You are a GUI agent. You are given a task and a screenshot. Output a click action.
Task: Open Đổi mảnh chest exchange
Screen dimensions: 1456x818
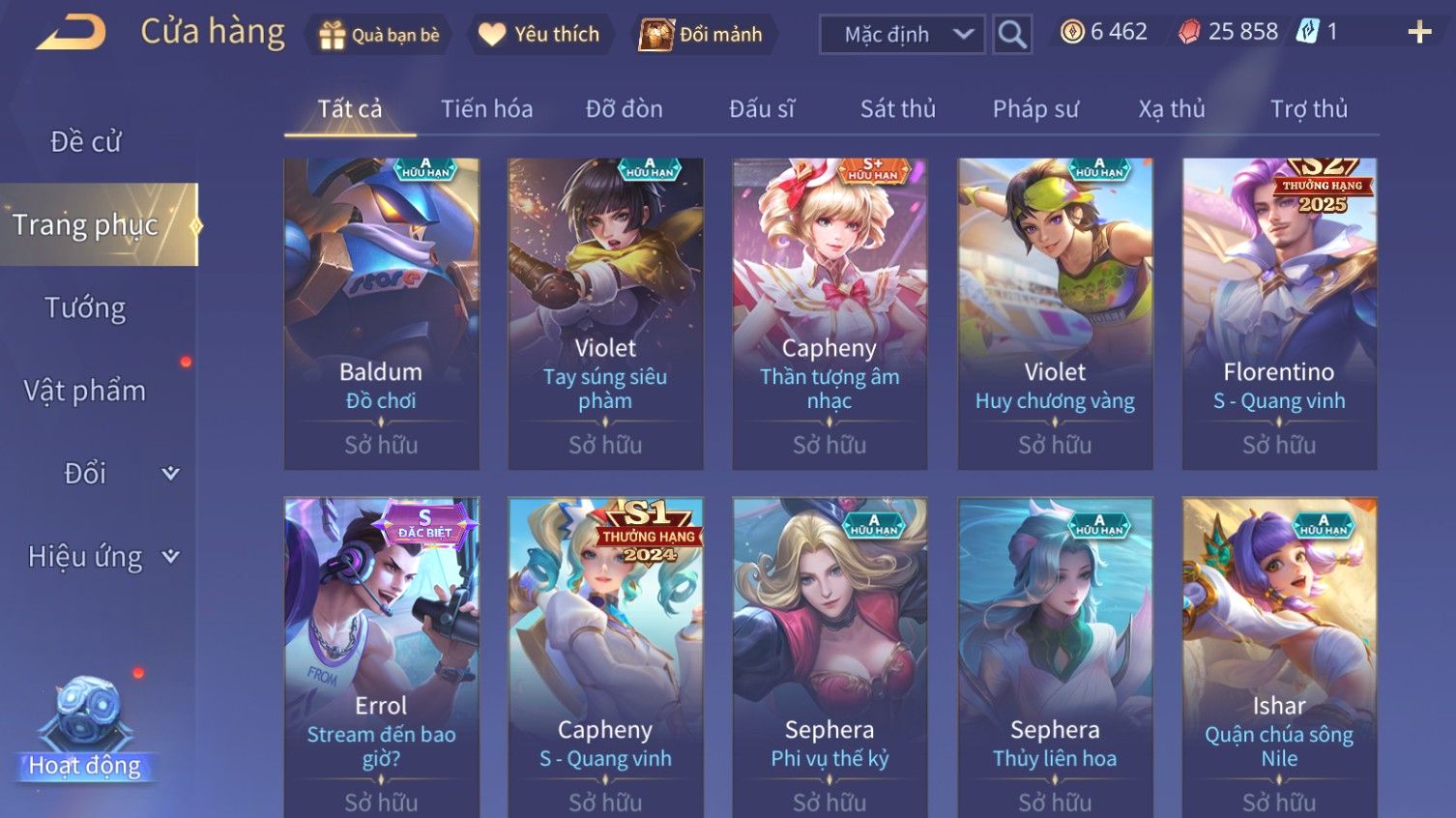(x=655, y=35)
